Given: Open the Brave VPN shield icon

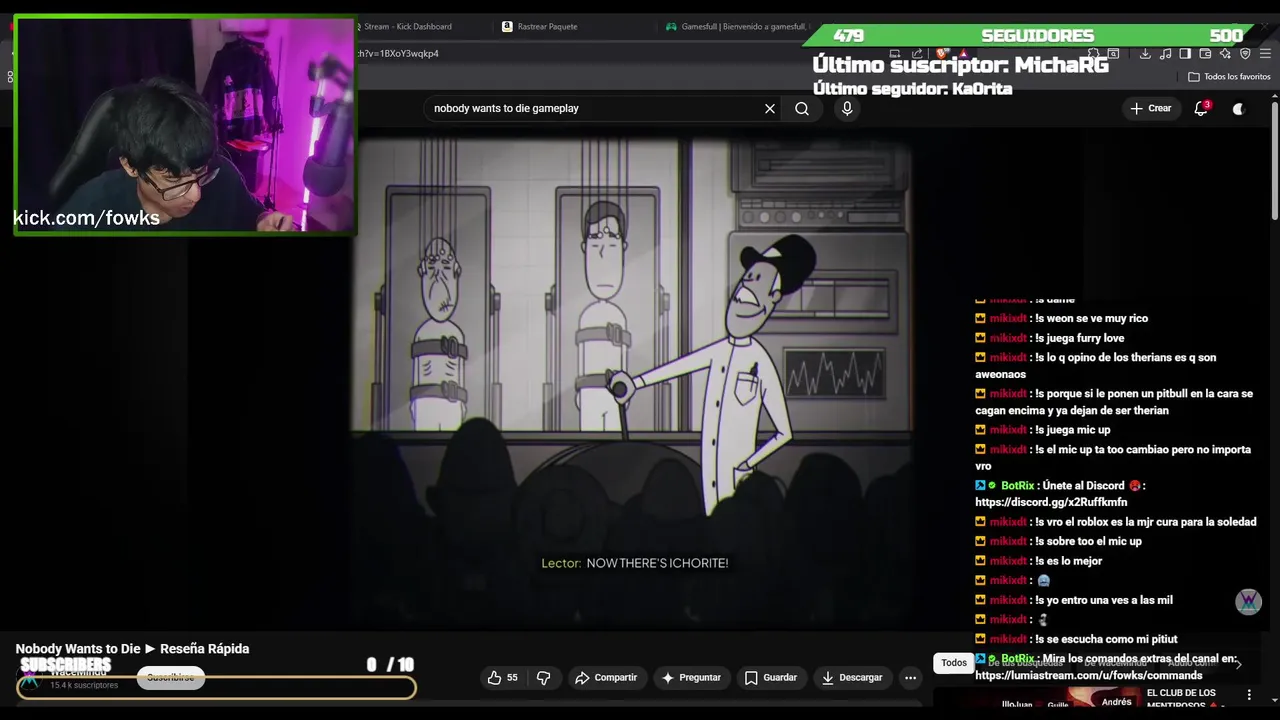Looking at the screenshot, I should (1245, 53).
